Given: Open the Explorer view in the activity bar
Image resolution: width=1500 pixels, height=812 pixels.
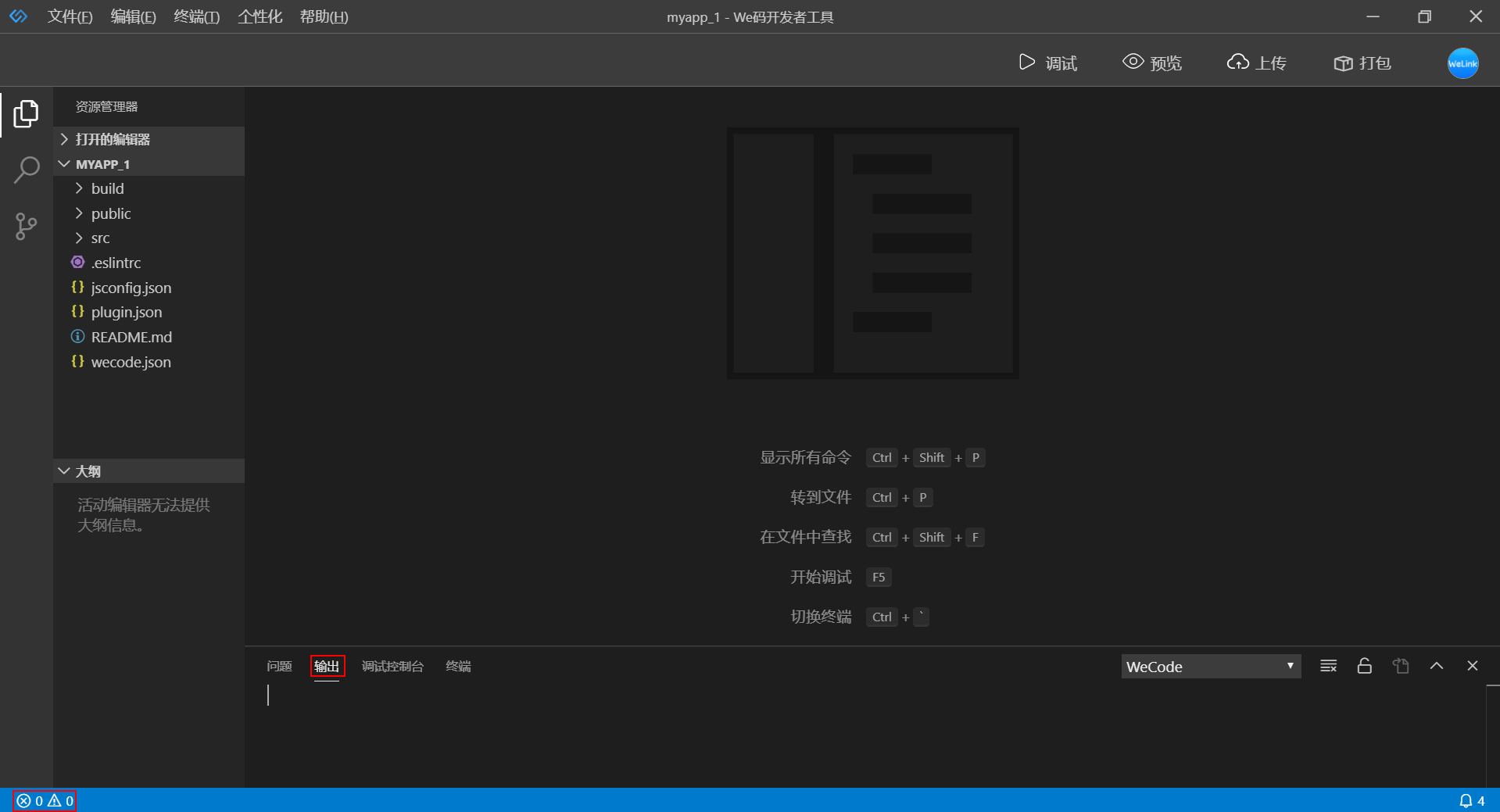Looking at the screenshot, I should [x=26, y=113].
